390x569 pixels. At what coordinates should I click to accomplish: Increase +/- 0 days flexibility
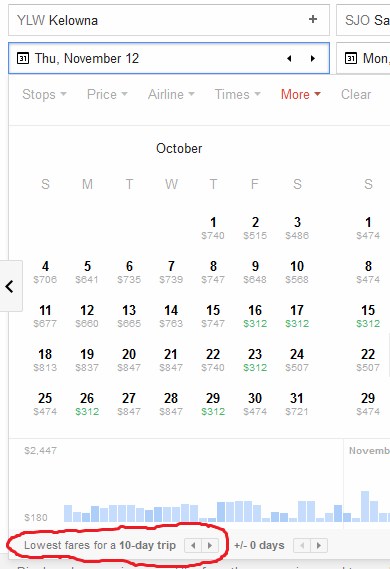pyautogui.click(x=319, y=545)
